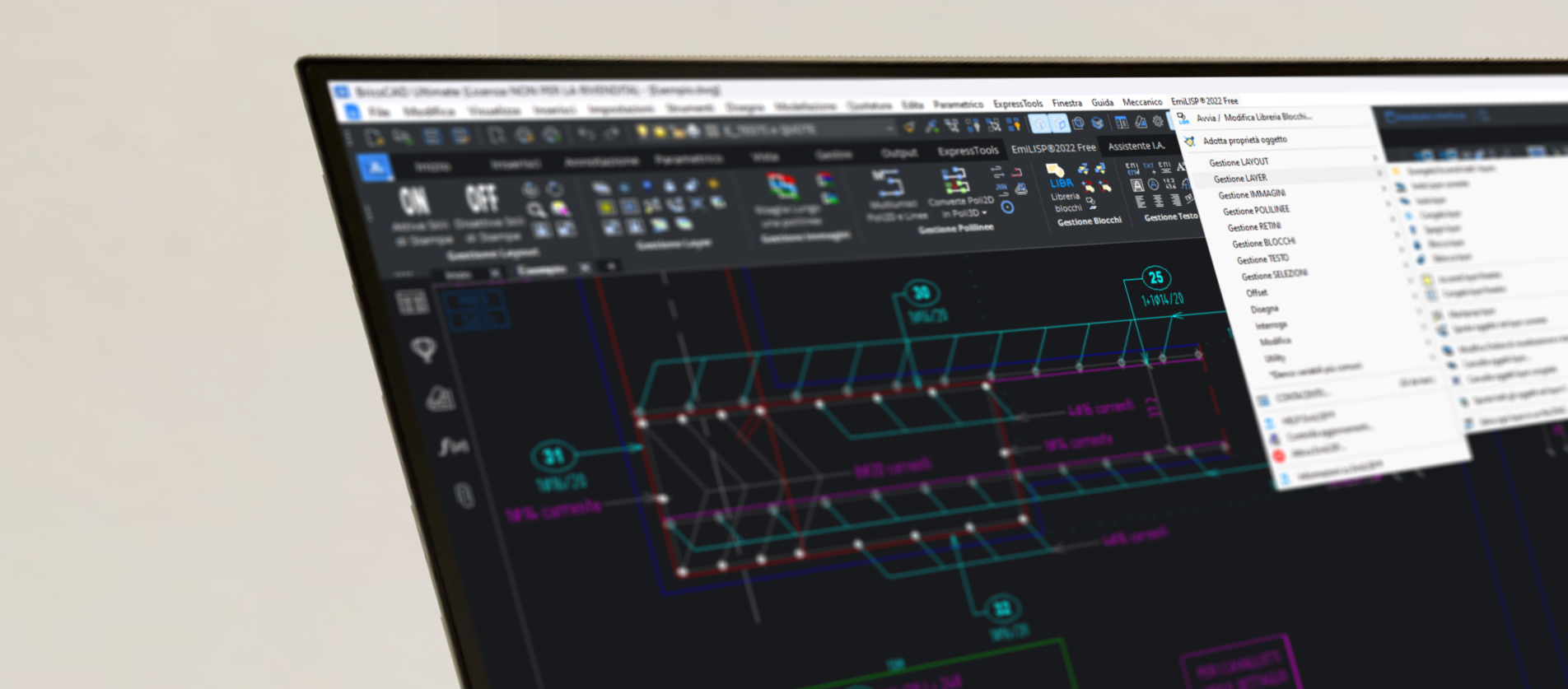This screenshot has width=1568, height=689.
Task: Click the redo arrow in the top toolbar
Action: click(x=612, y=133)
